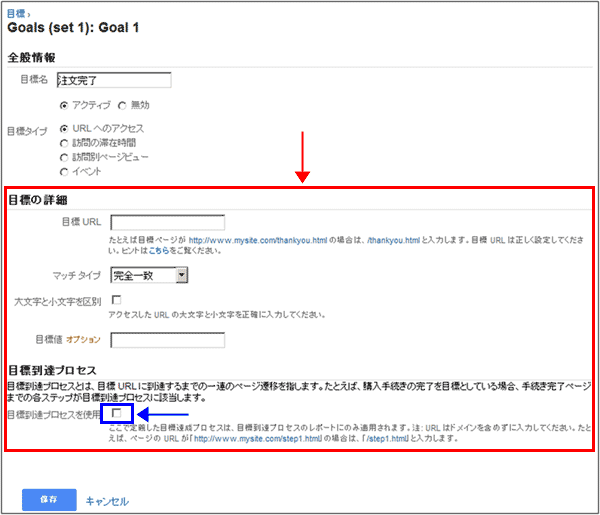Click the 全般情報 heading text
This screenshot has height=515, width=600.
click(31, 58)
